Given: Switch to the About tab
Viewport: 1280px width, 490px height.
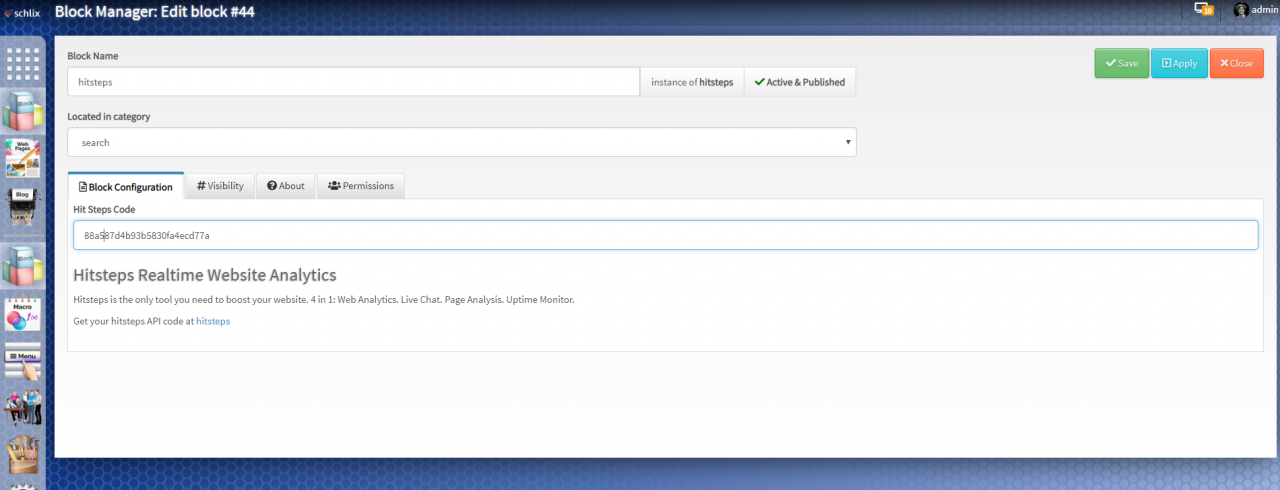Looking at the screenshot, I should point(286,186).
